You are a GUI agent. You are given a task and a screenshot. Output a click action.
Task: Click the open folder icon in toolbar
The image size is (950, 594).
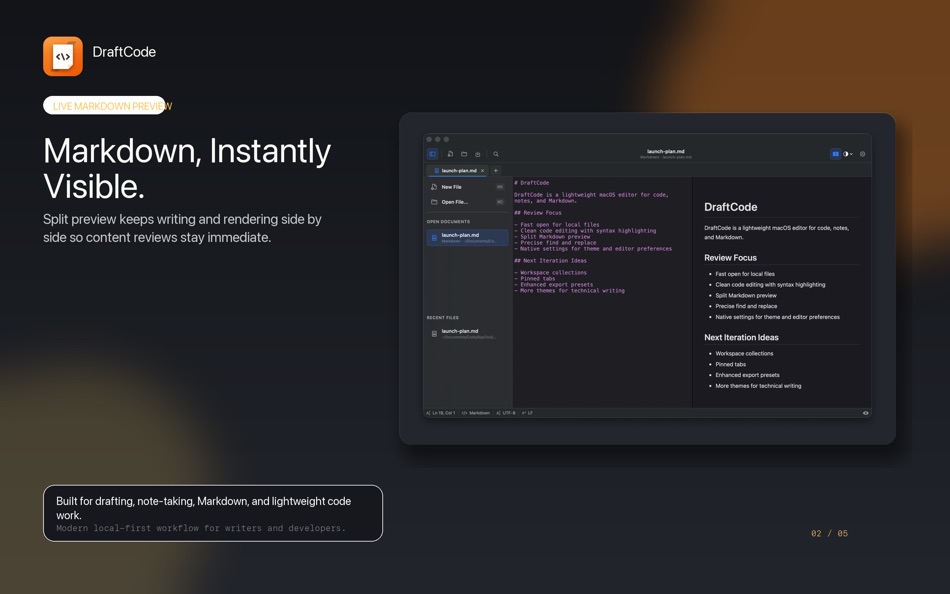pyautogui.click(x=464, y=154)
